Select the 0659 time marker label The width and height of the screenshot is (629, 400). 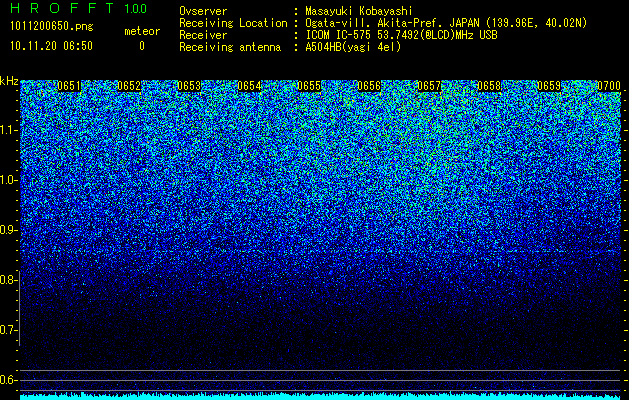549,86
